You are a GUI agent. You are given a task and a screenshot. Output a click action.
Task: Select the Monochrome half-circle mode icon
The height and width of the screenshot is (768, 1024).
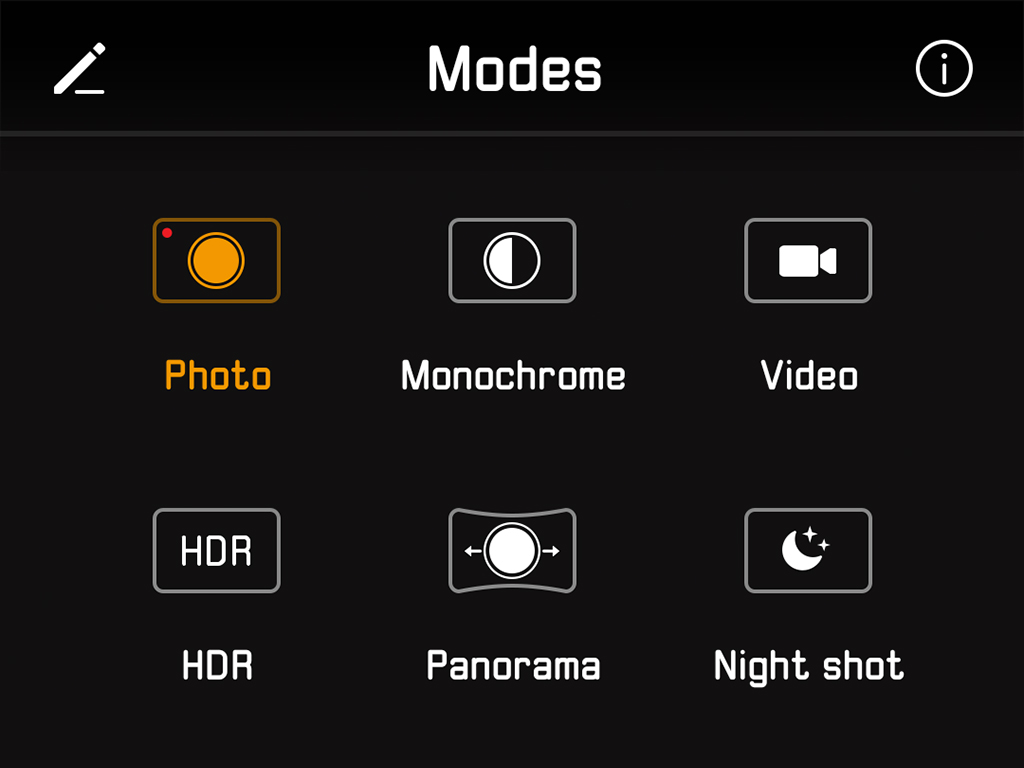pyautogui.click(x=512, y=260)
